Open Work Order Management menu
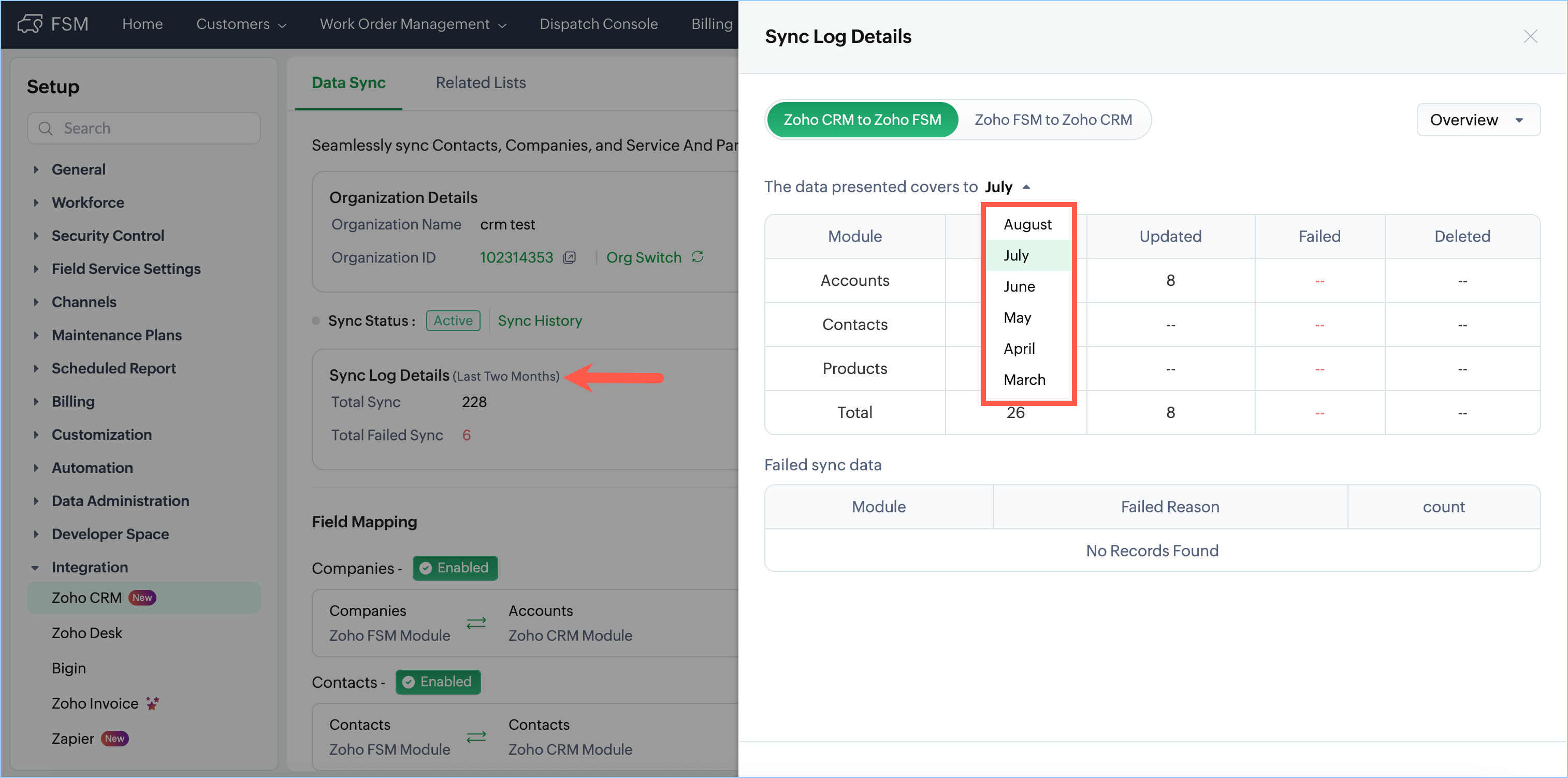 pyautogui.click(x=413, y=24)
